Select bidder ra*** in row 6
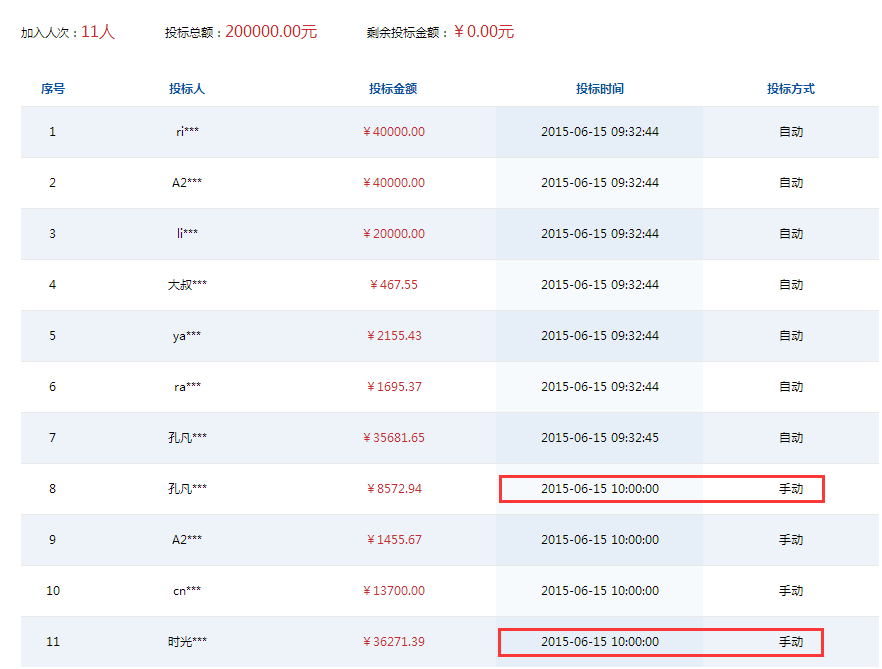 pos(187,387)
